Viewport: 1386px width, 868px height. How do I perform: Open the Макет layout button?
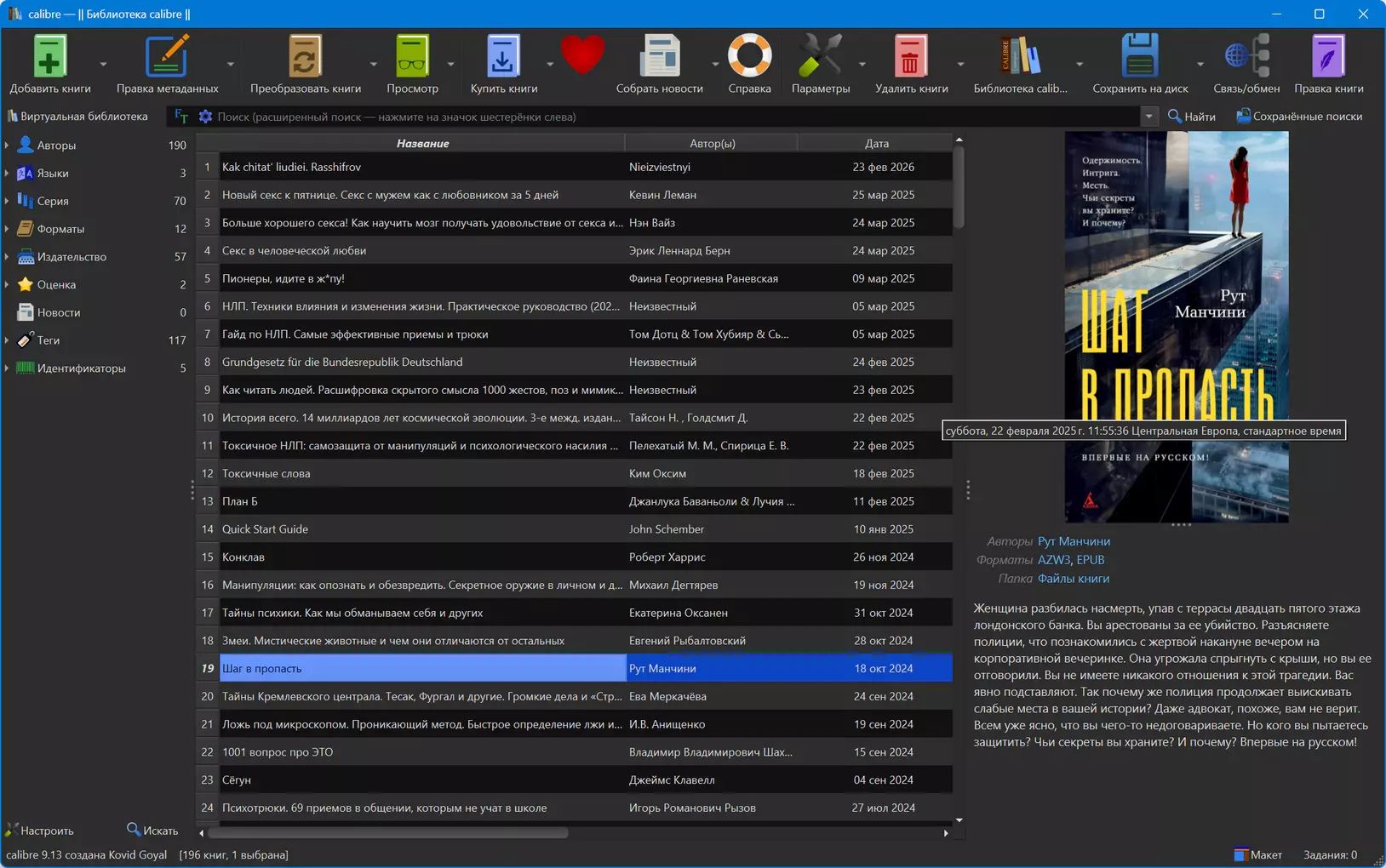[x=1258, y=854]
